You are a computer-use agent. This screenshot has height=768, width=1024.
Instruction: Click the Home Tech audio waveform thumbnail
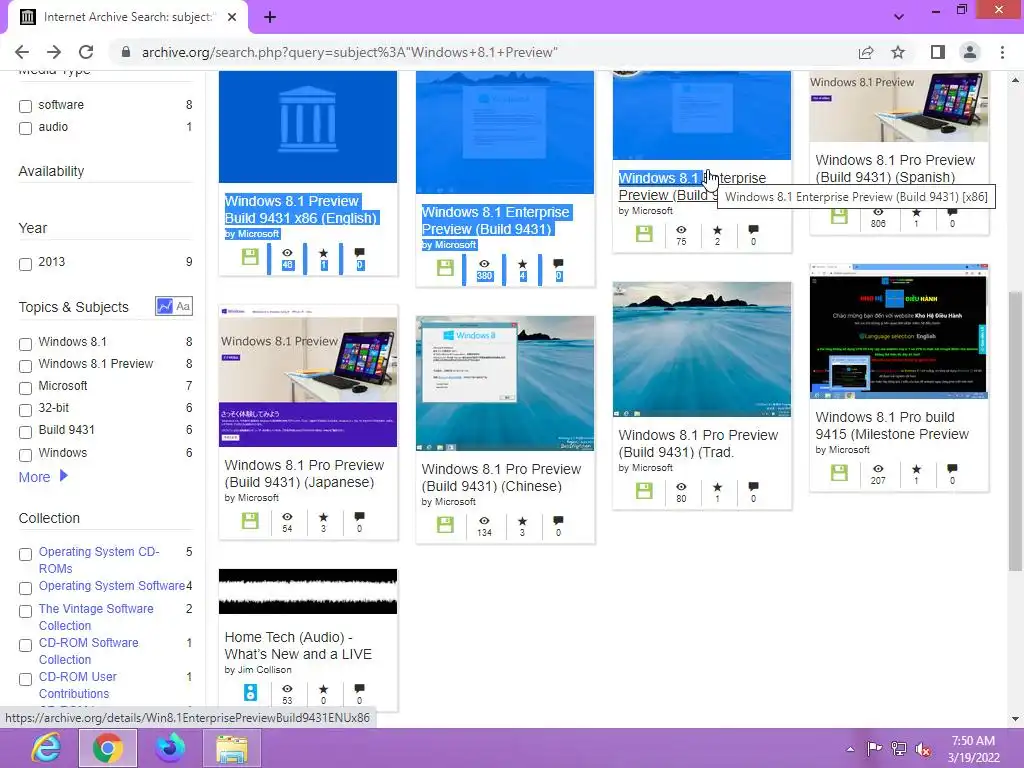coord(308,592)
